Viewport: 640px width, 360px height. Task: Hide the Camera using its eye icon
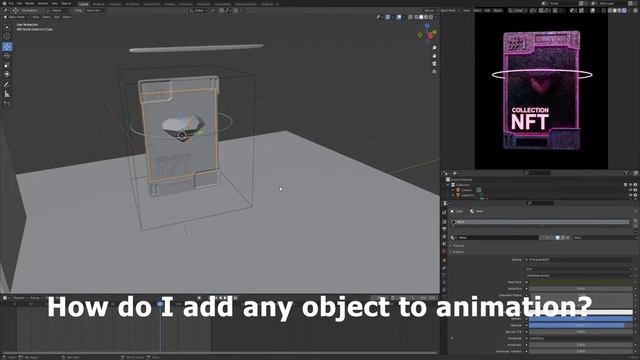[631, 190]
